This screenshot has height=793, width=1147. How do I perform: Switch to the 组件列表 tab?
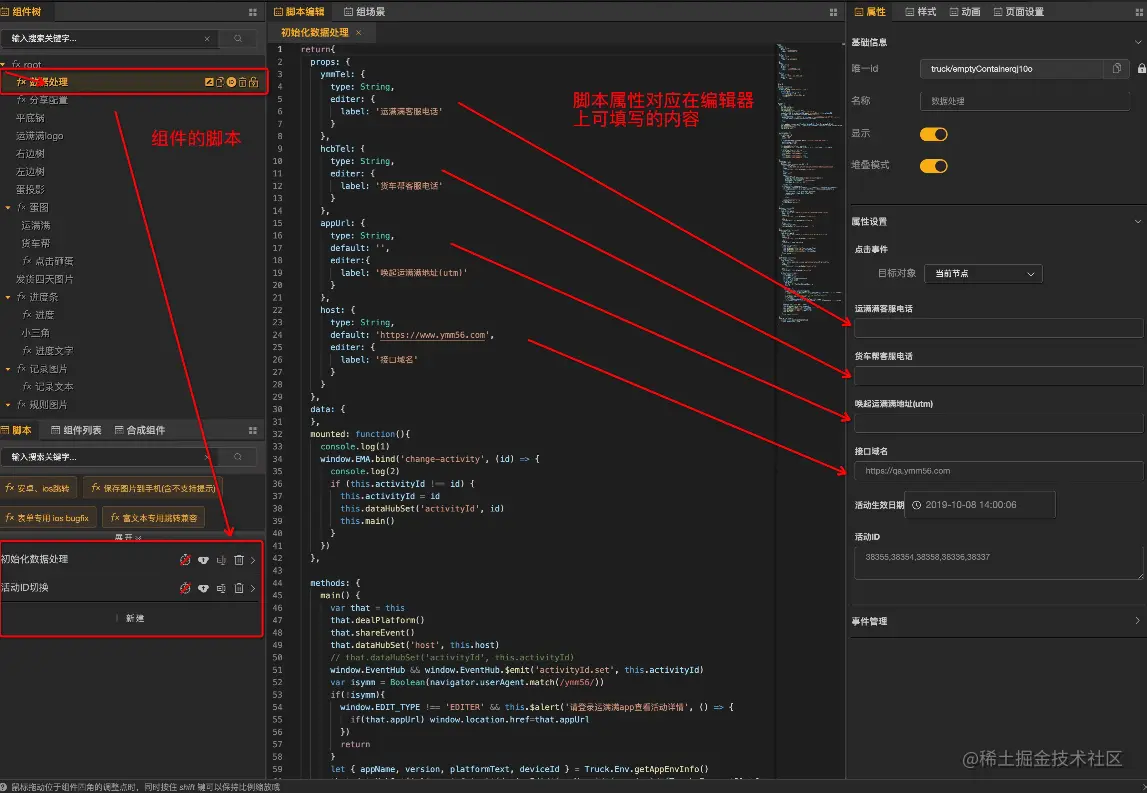click(76, 430)
